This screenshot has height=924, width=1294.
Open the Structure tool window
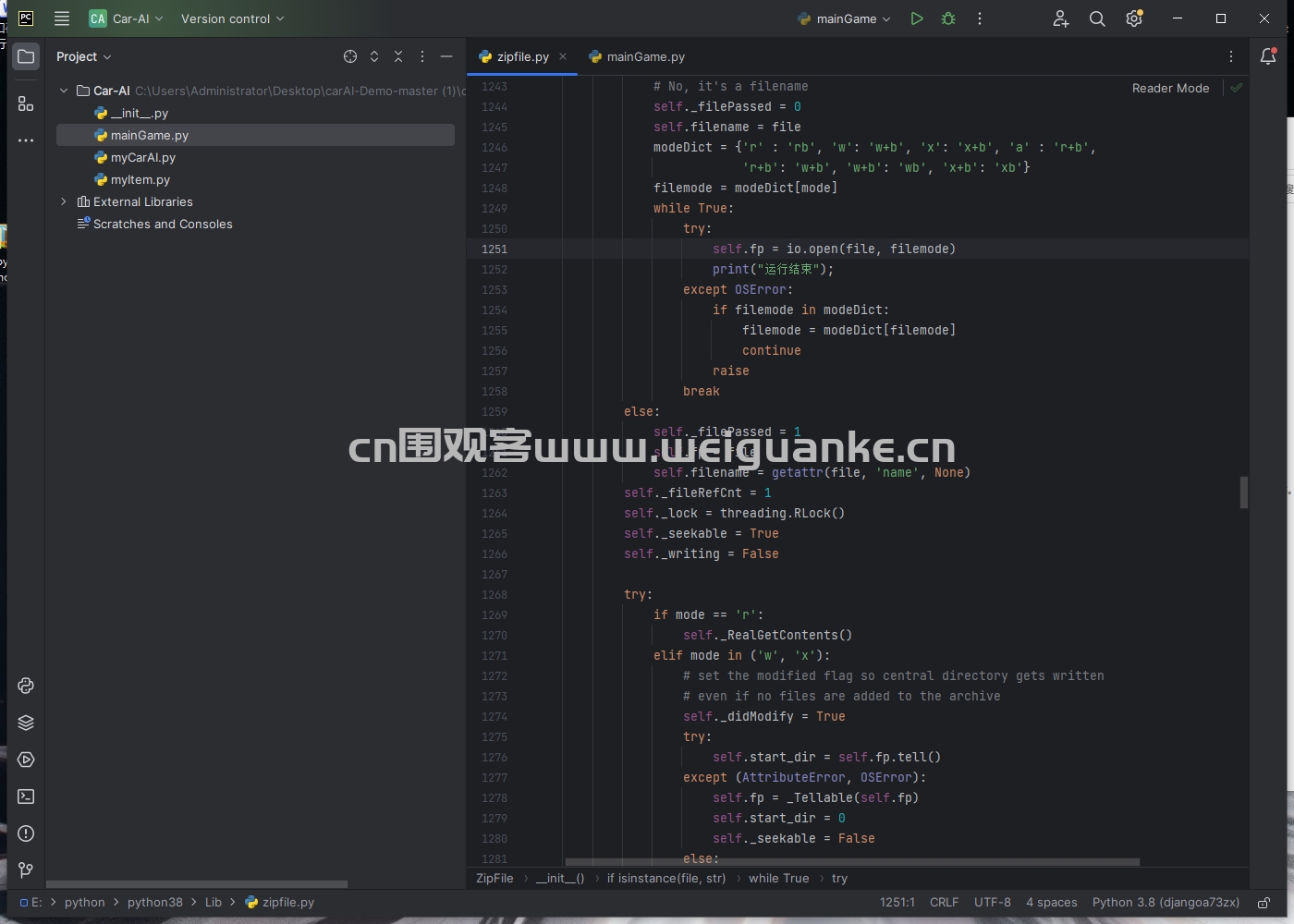pos(26,103)
